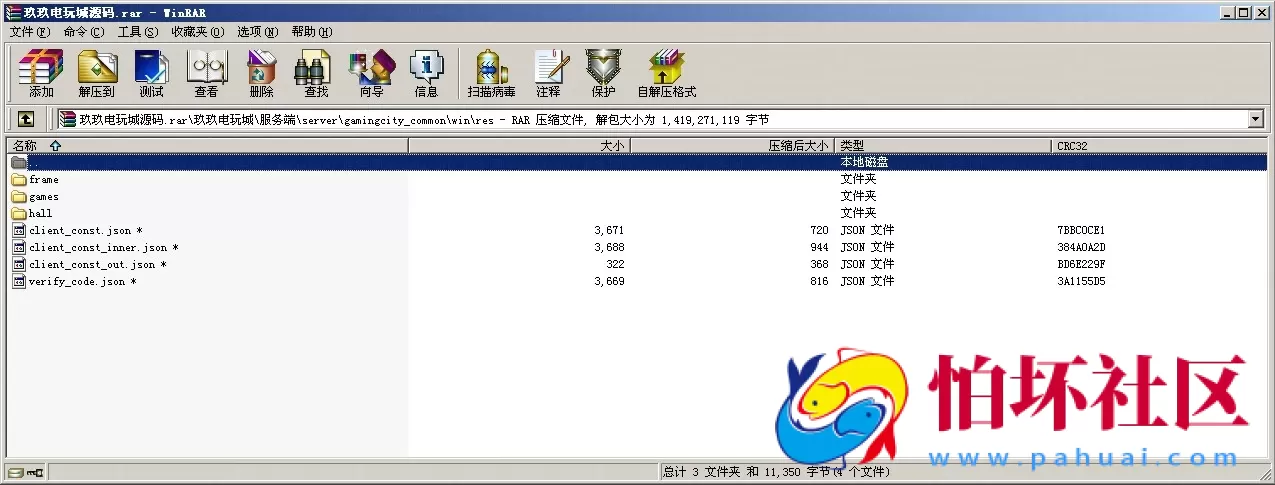
Task: Start the Virus Scan (扫描病毒) tool
Action: coord(491,73)
